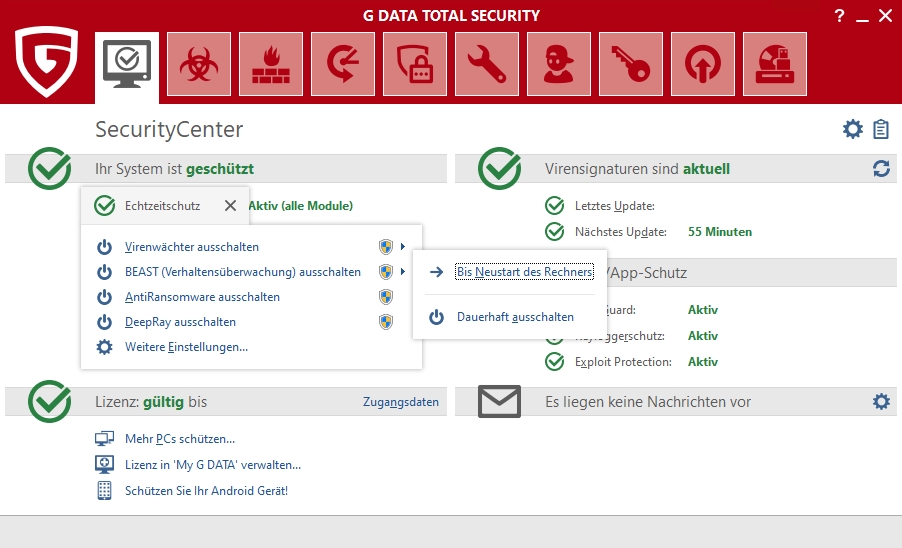
Task: Open the password manager shield-lock tab
Action: [x=415, y=64]
